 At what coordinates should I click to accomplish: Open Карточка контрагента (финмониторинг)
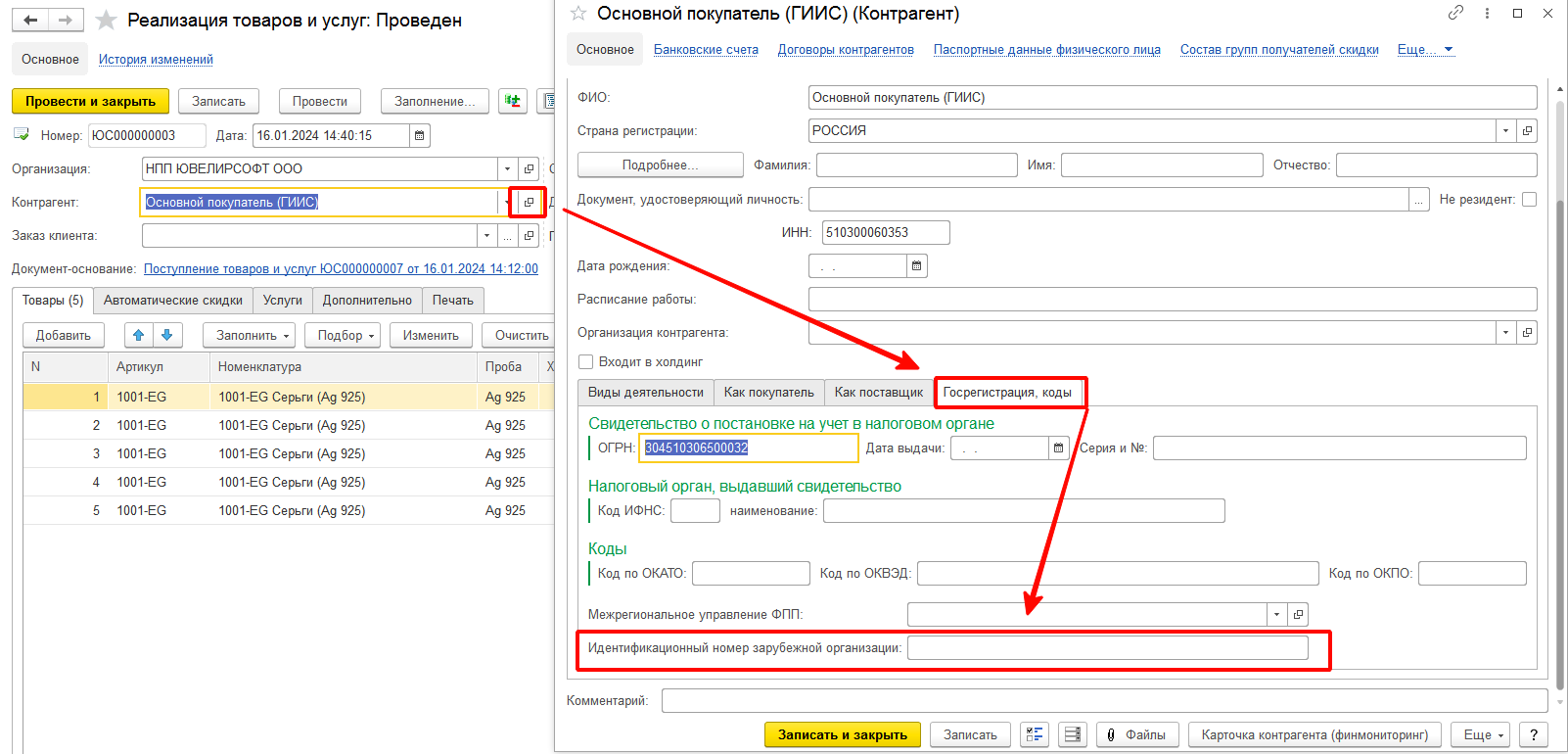tap(1314, 734)
